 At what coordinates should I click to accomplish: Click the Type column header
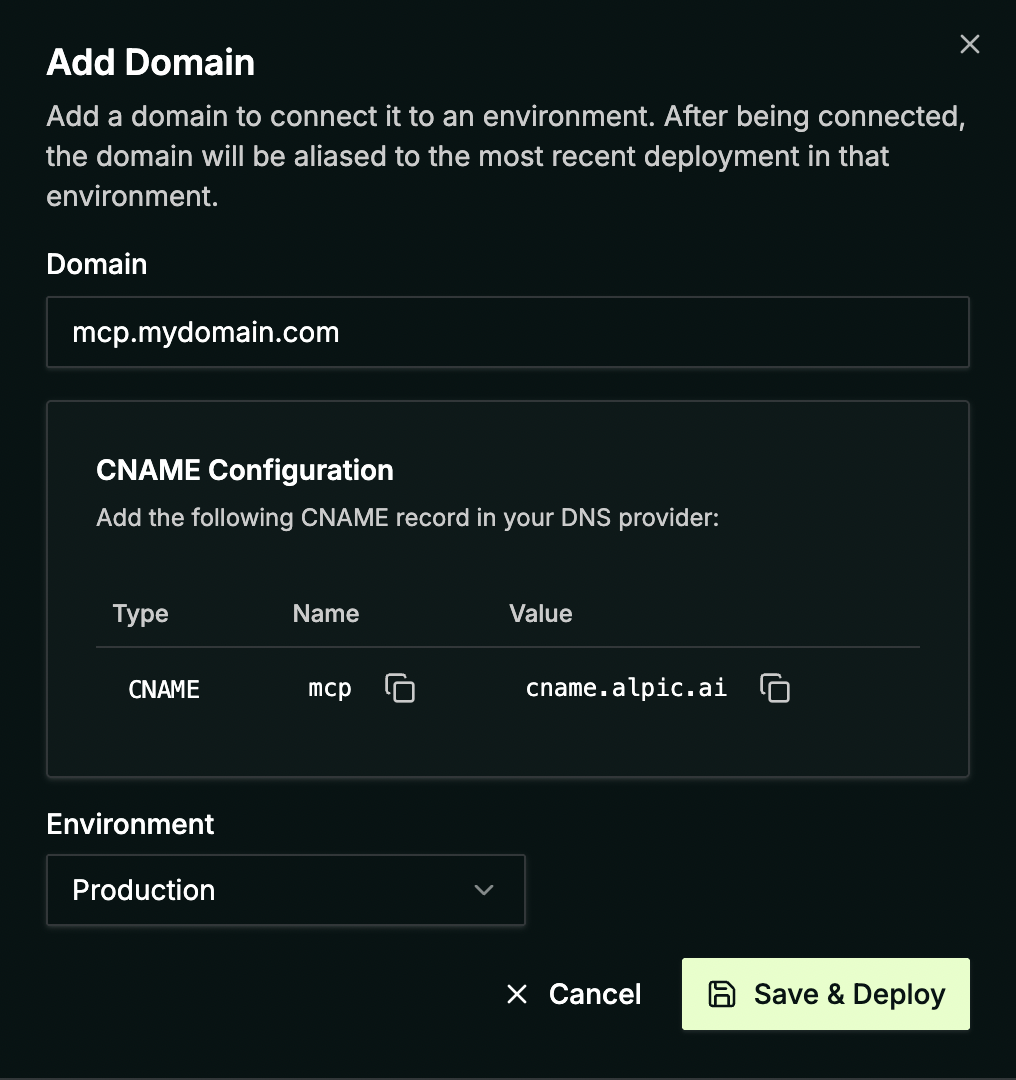tap(140, 613)
